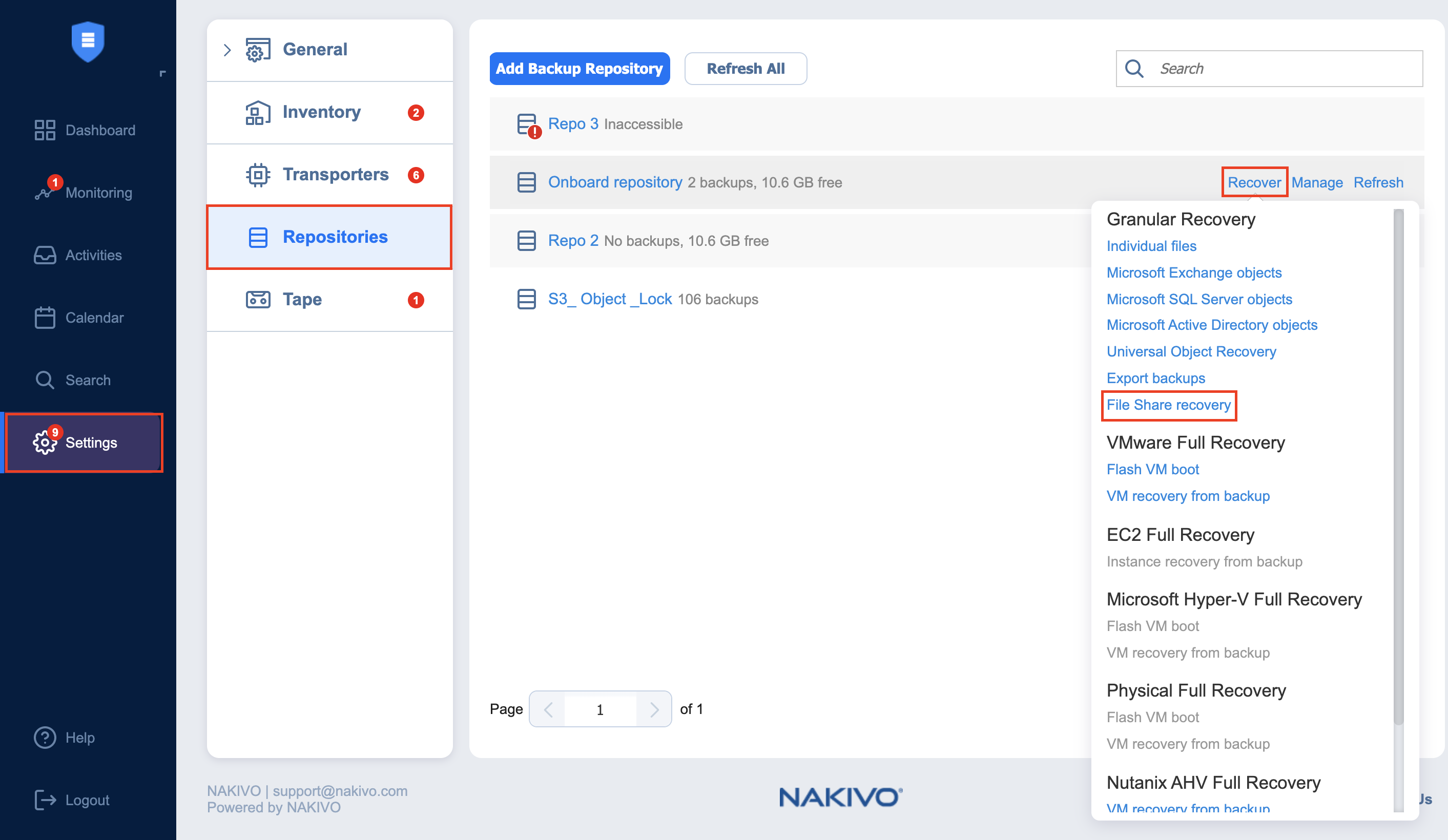Open the Onboard repository link

click(x=615, y=182)
